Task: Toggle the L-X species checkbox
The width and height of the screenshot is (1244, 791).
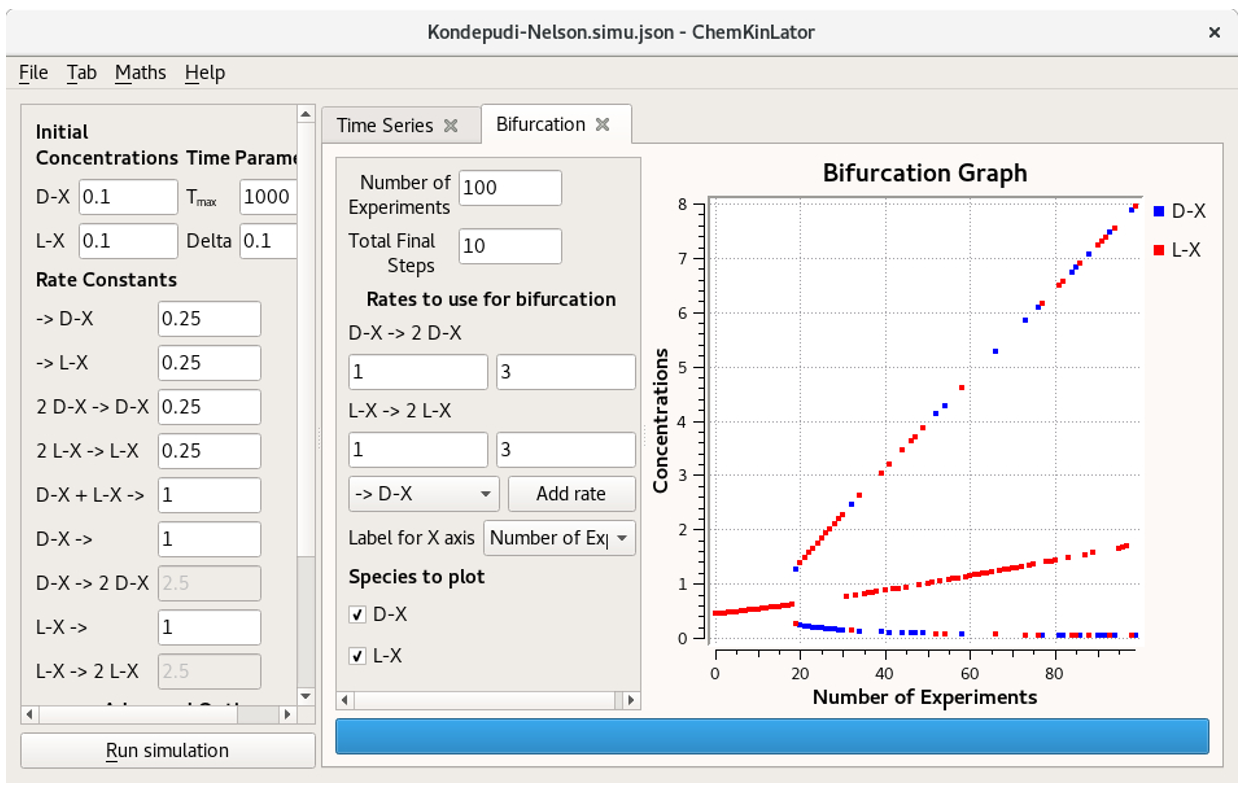Action: pos(357,655)
